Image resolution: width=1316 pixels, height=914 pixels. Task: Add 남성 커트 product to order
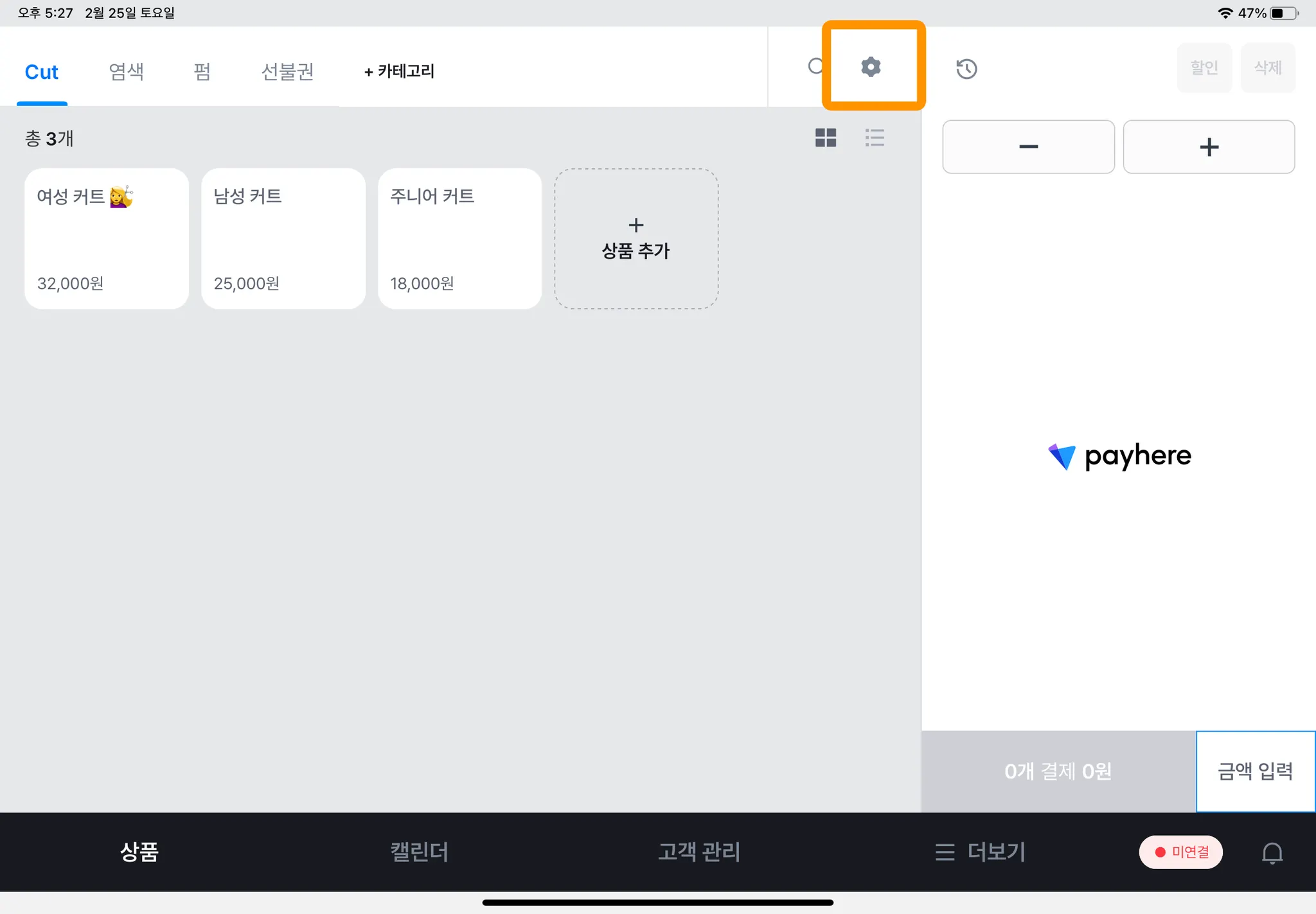click(x=283, y=238)
